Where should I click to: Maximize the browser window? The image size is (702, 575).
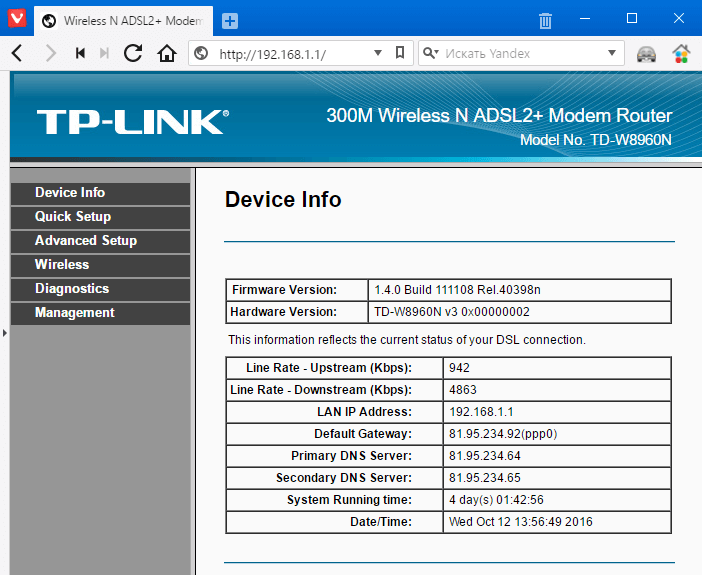tap(632, 18)
